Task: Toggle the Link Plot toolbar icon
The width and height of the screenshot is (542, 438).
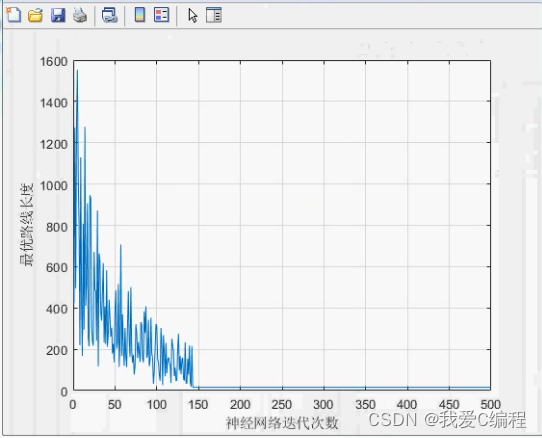Action: (x=110, y=15)
